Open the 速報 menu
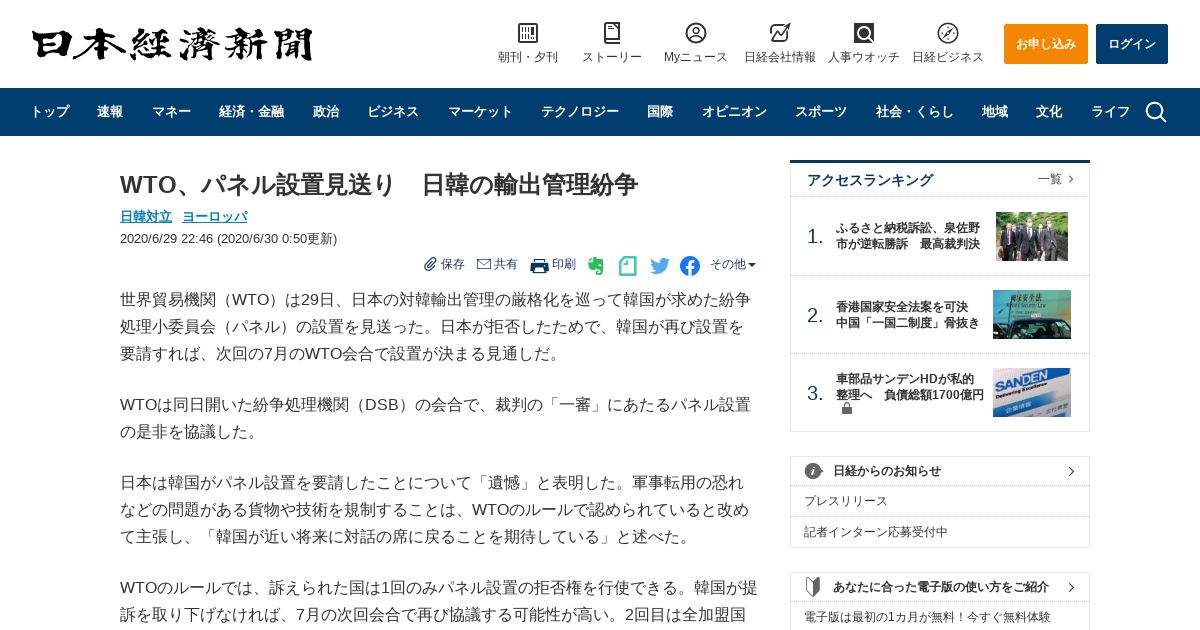Image resolution: width=1200 pixels, height=630 pixels. [110, 112]
